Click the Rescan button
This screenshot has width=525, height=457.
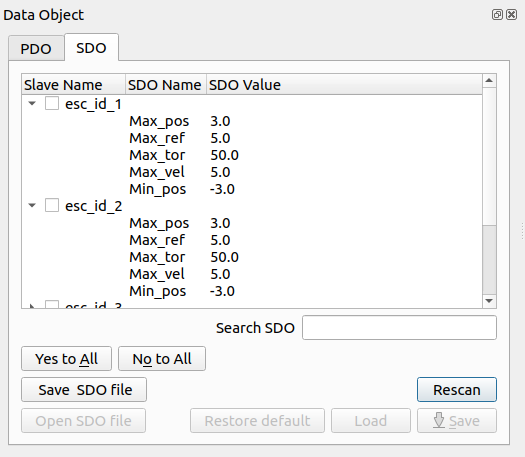[x=457, y=390]
